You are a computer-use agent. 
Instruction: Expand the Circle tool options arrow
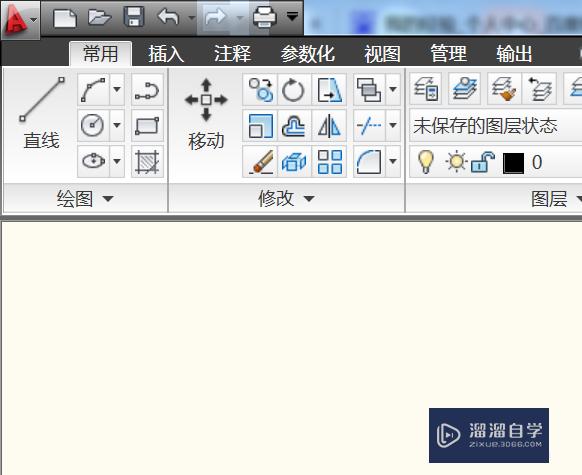(x=117, y=125)
